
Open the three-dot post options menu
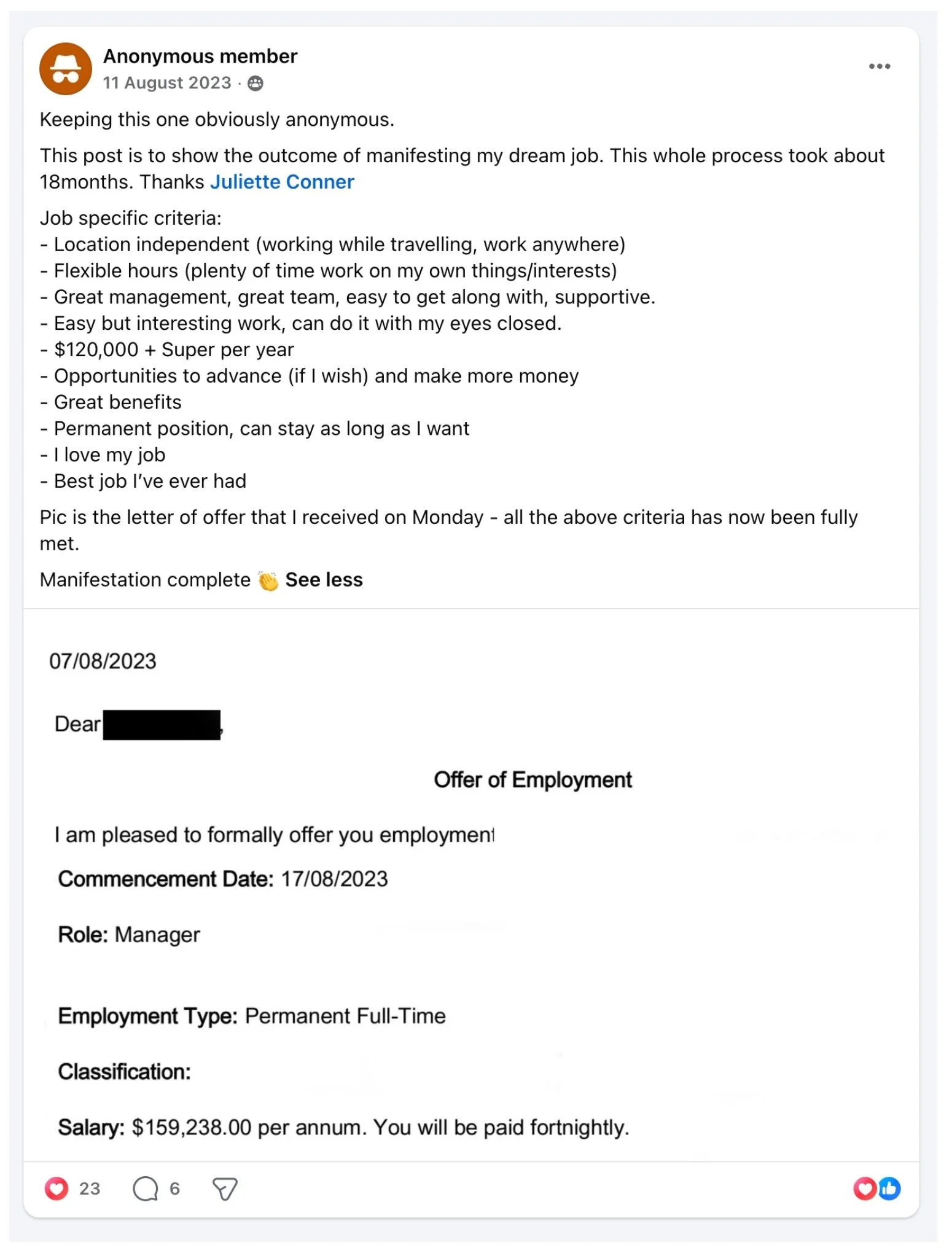click(x=879, y=66)
